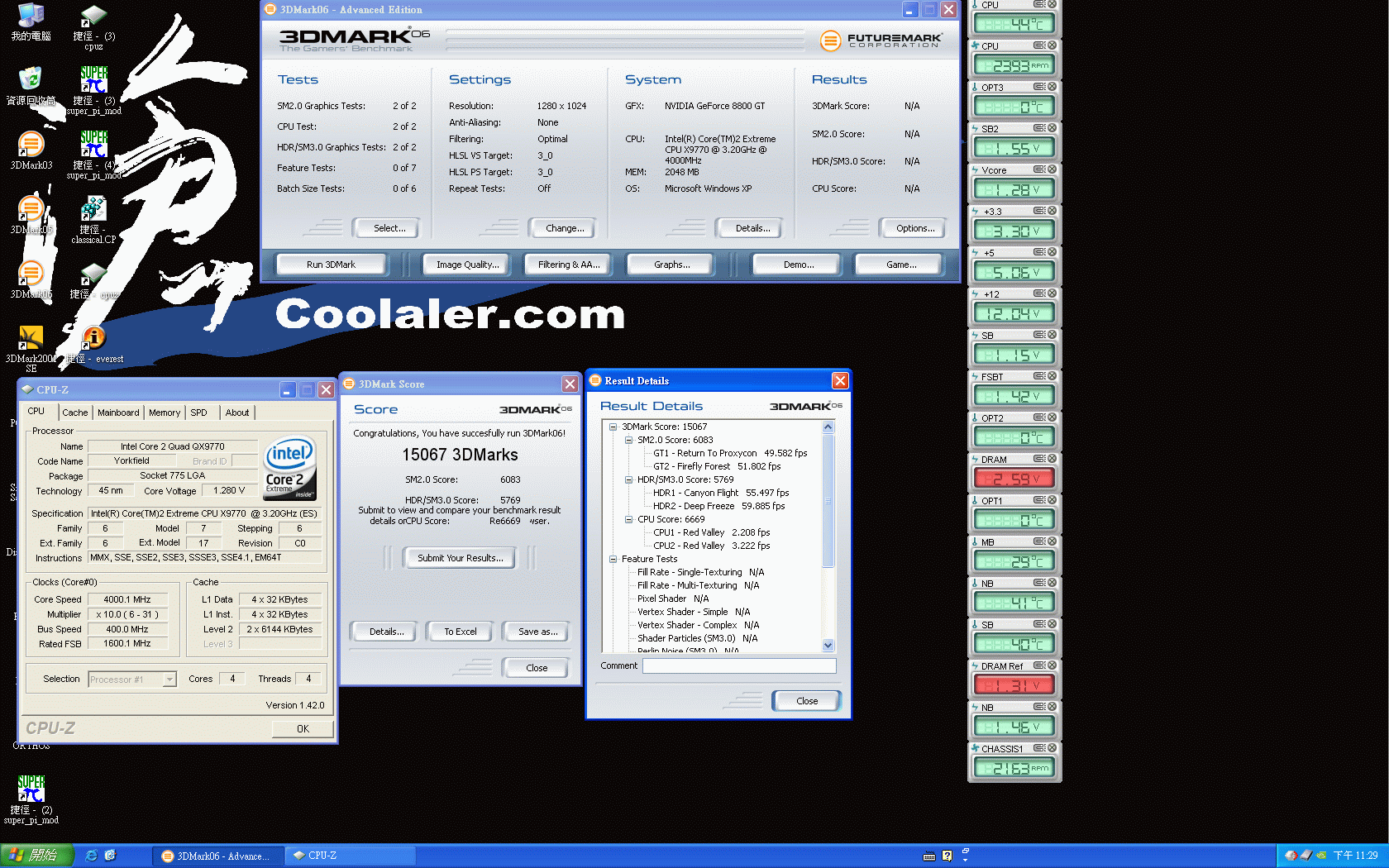Click Graphs... button in 3DMark06
Viewport: 1389px width, 868px height.
671,265
